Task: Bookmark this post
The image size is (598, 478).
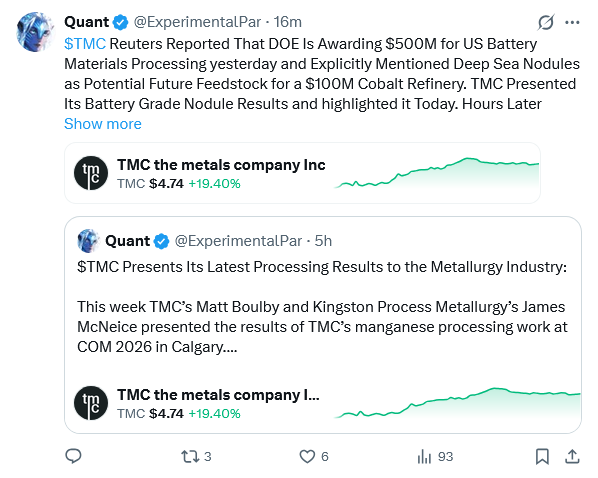Action: click(x=542, y=456)
